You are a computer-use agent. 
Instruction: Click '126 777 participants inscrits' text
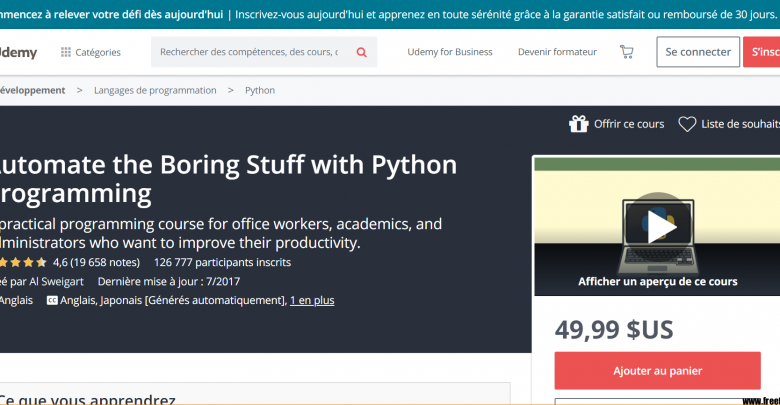[x=222, y=262]
